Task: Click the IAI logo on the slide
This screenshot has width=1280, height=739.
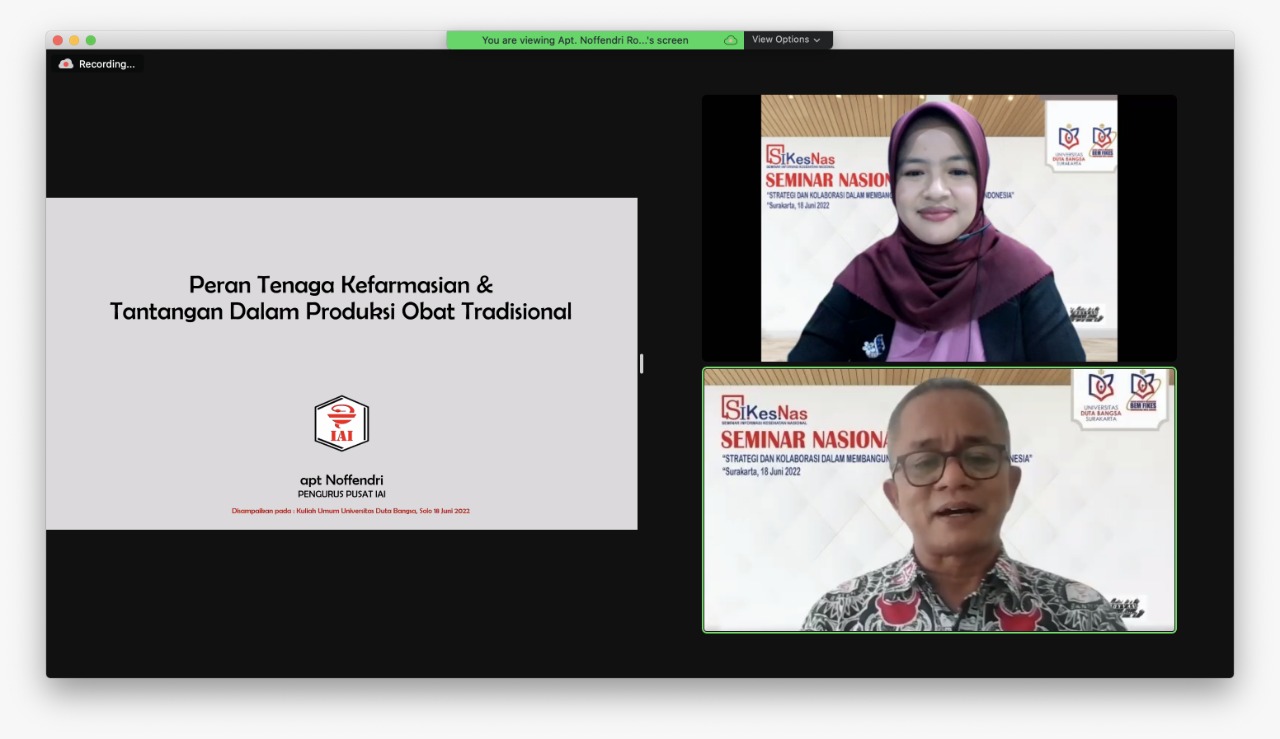Action: tap(342, 423)
